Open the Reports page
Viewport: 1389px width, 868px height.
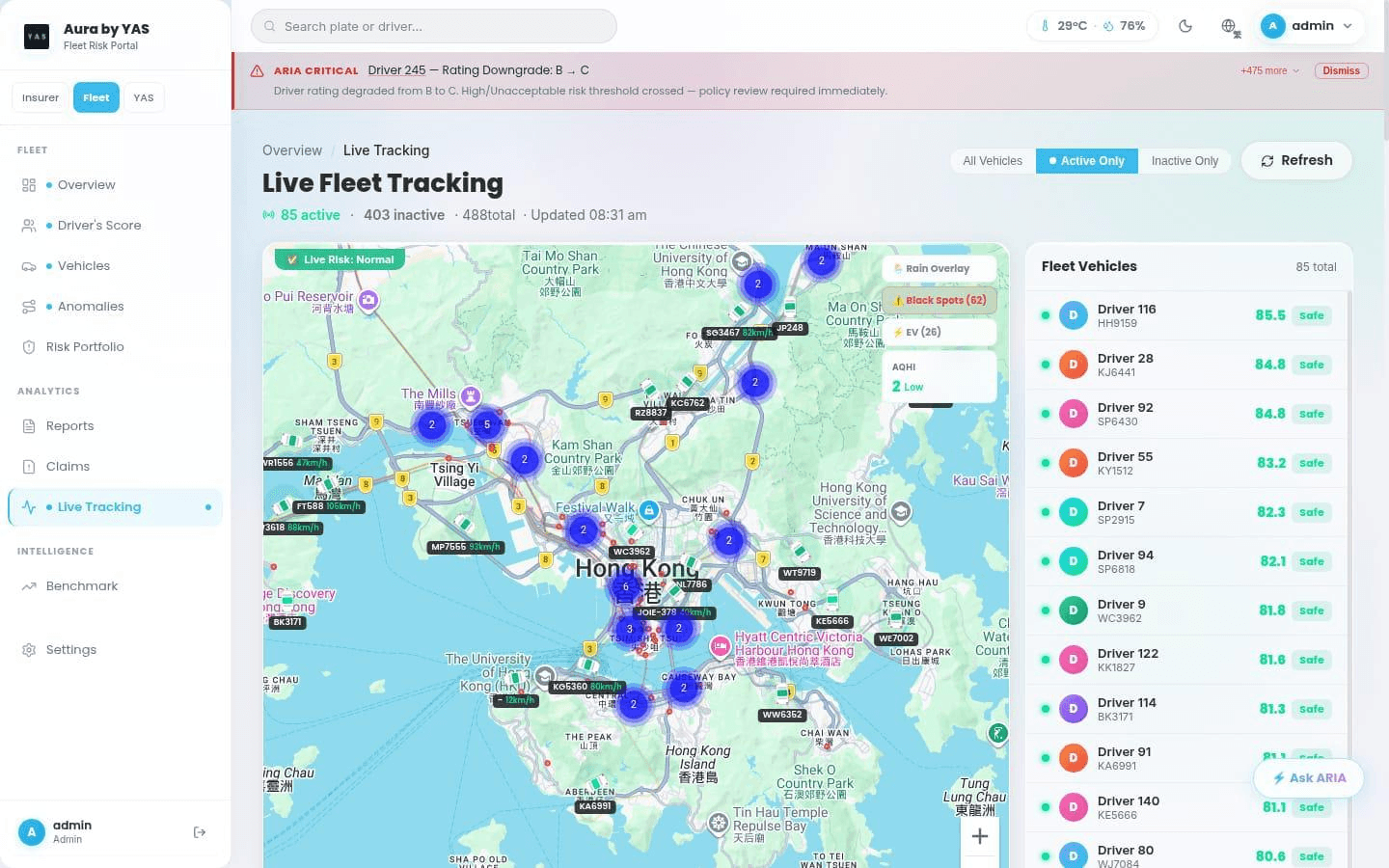[x=116, y=426]
